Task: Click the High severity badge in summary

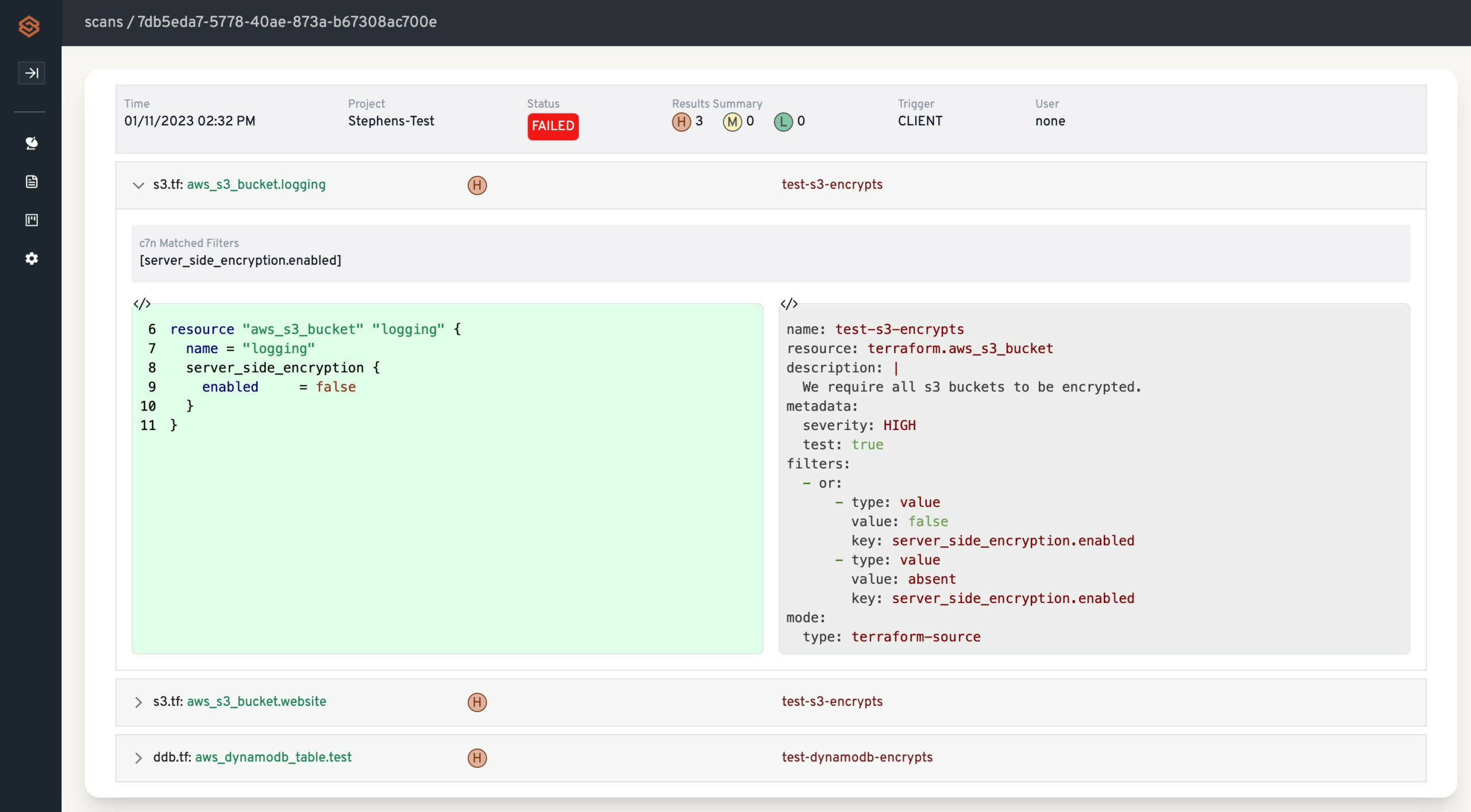Action: coord(681,122)
